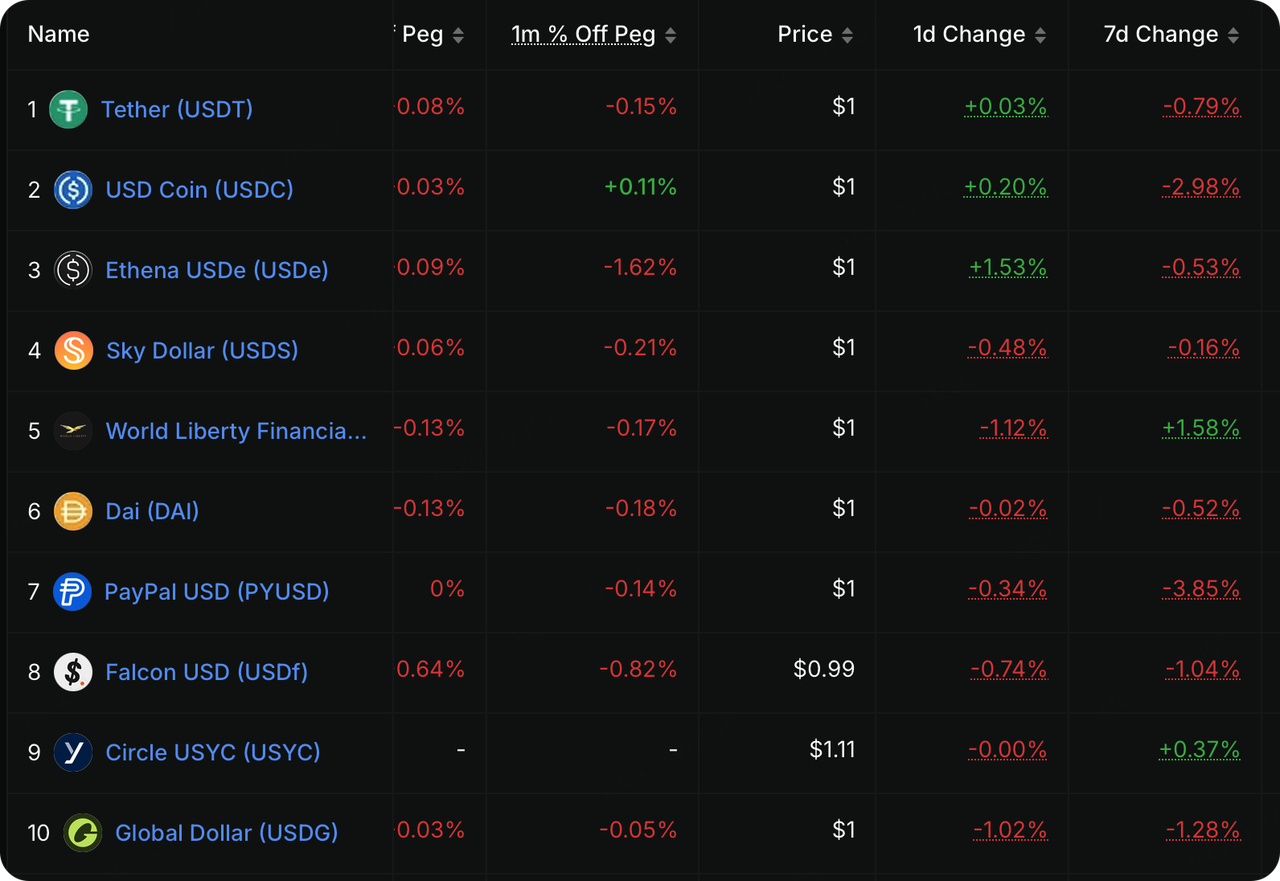Image resolution: width=1280 pixels, height=881 pixels.
Task: Click the Sky Dollar orange logo icon
Action: coord(73,350)
